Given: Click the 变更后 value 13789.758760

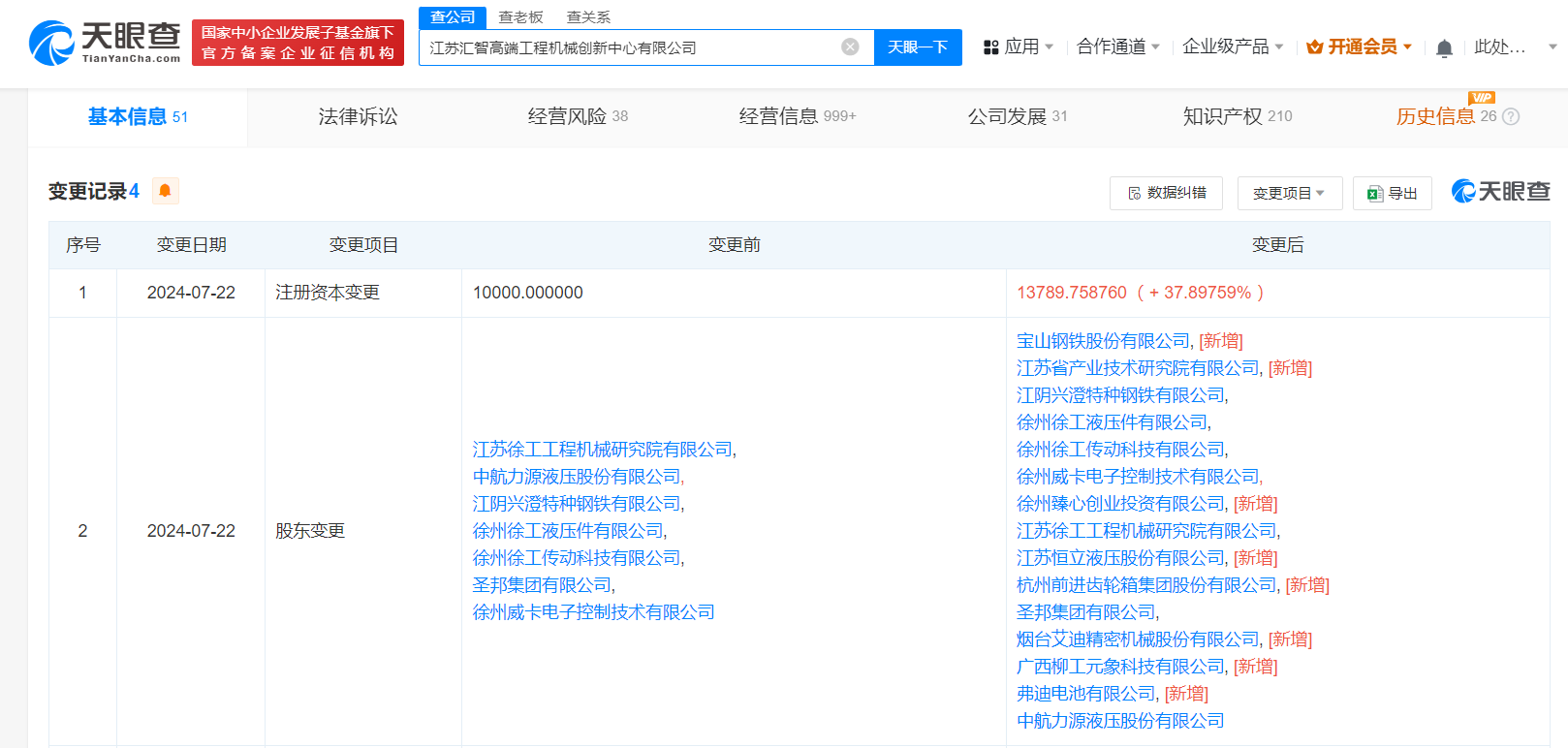Looking at the screenshot, I should (x=1072, y=293).
